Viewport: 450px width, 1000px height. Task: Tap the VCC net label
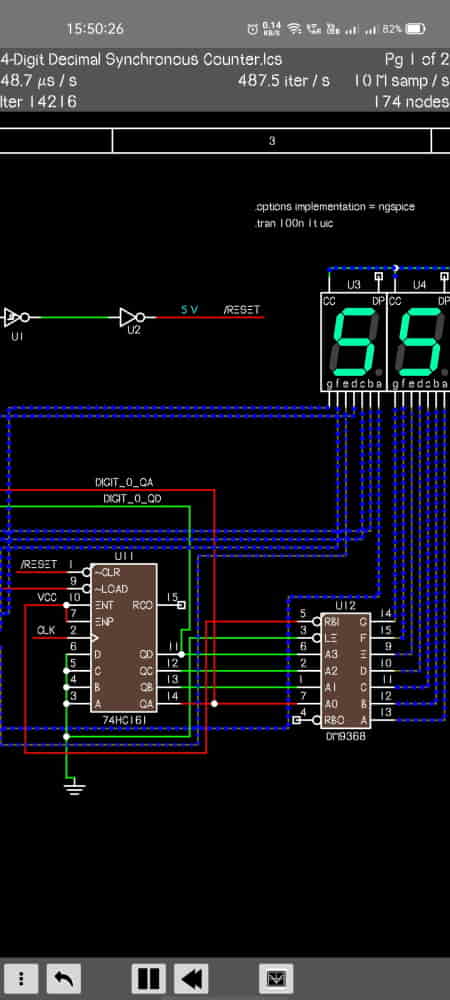tap(48, 598)
